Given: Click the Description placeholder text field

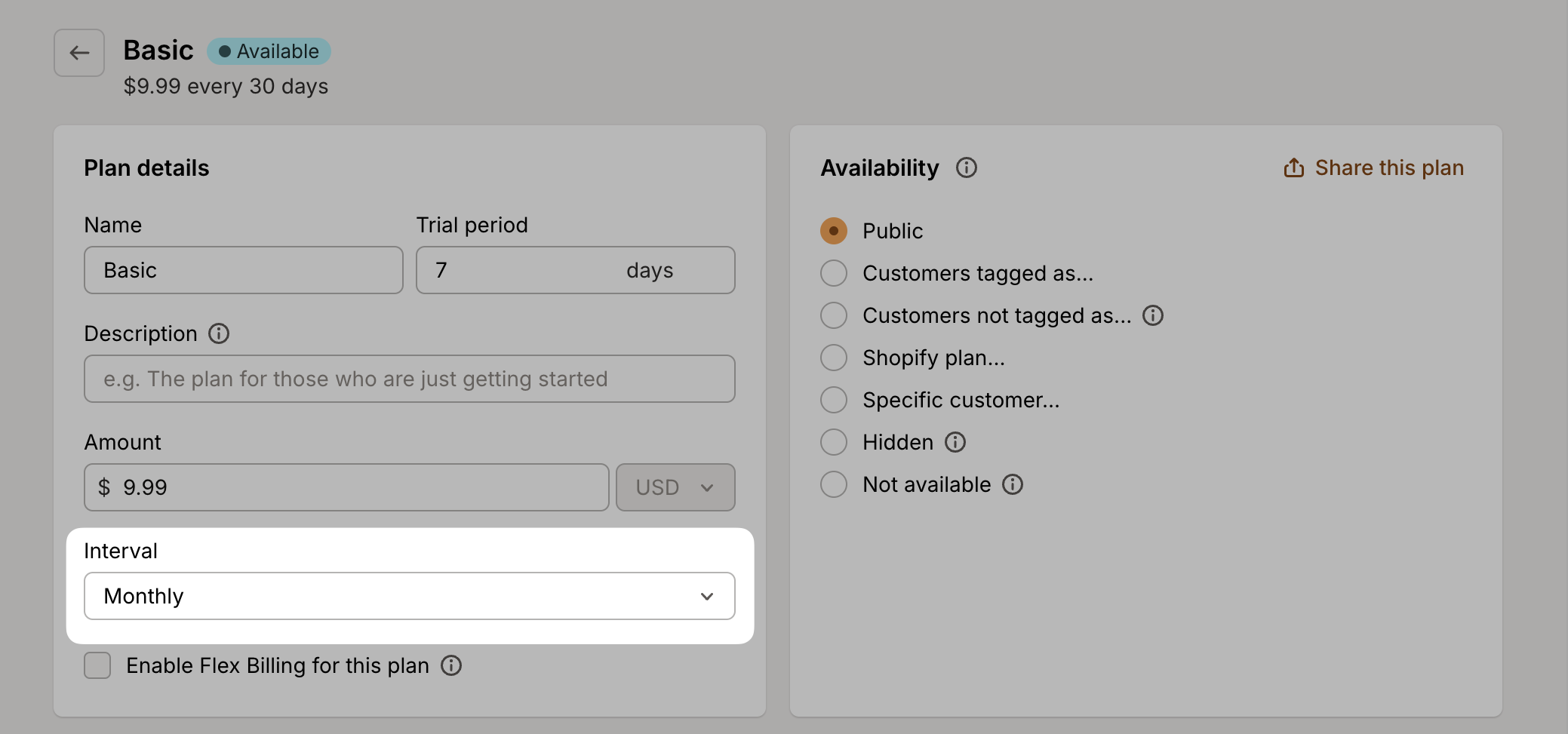Looking at the screenshot, I should coord(409,379).
